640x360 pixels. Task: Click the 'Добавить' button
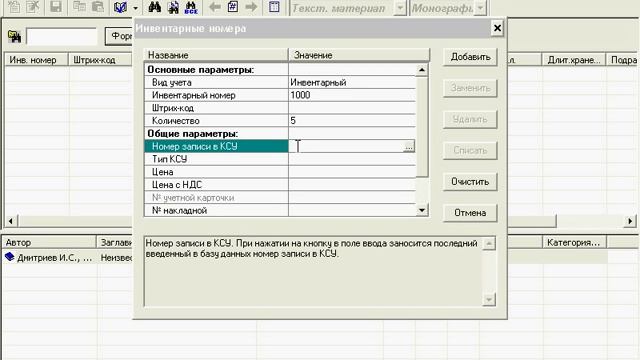point(470,57)
